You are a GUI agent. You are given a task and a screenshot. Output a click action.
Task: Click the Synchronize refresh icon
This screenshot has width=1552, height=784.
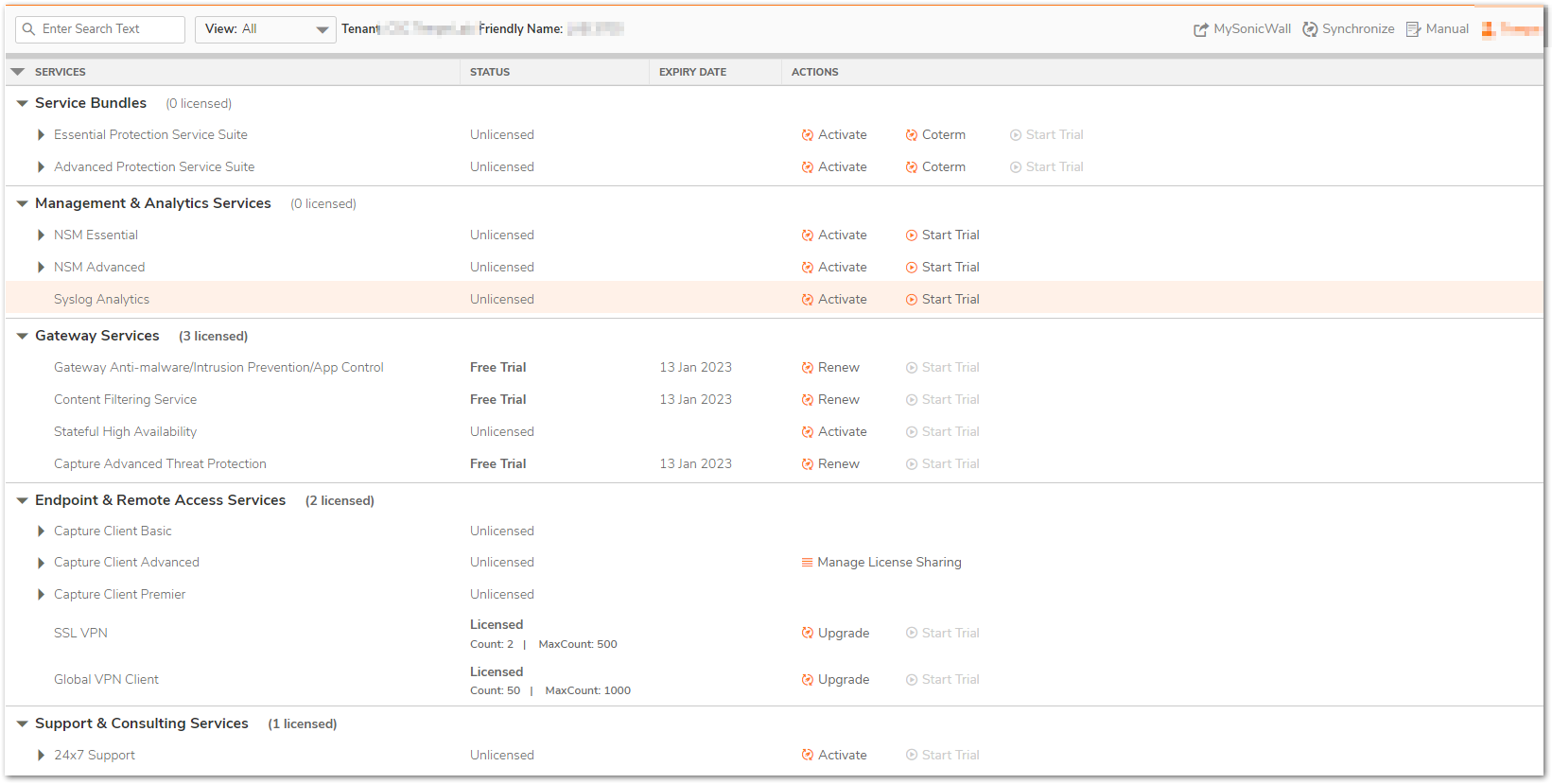point(1310,29)
